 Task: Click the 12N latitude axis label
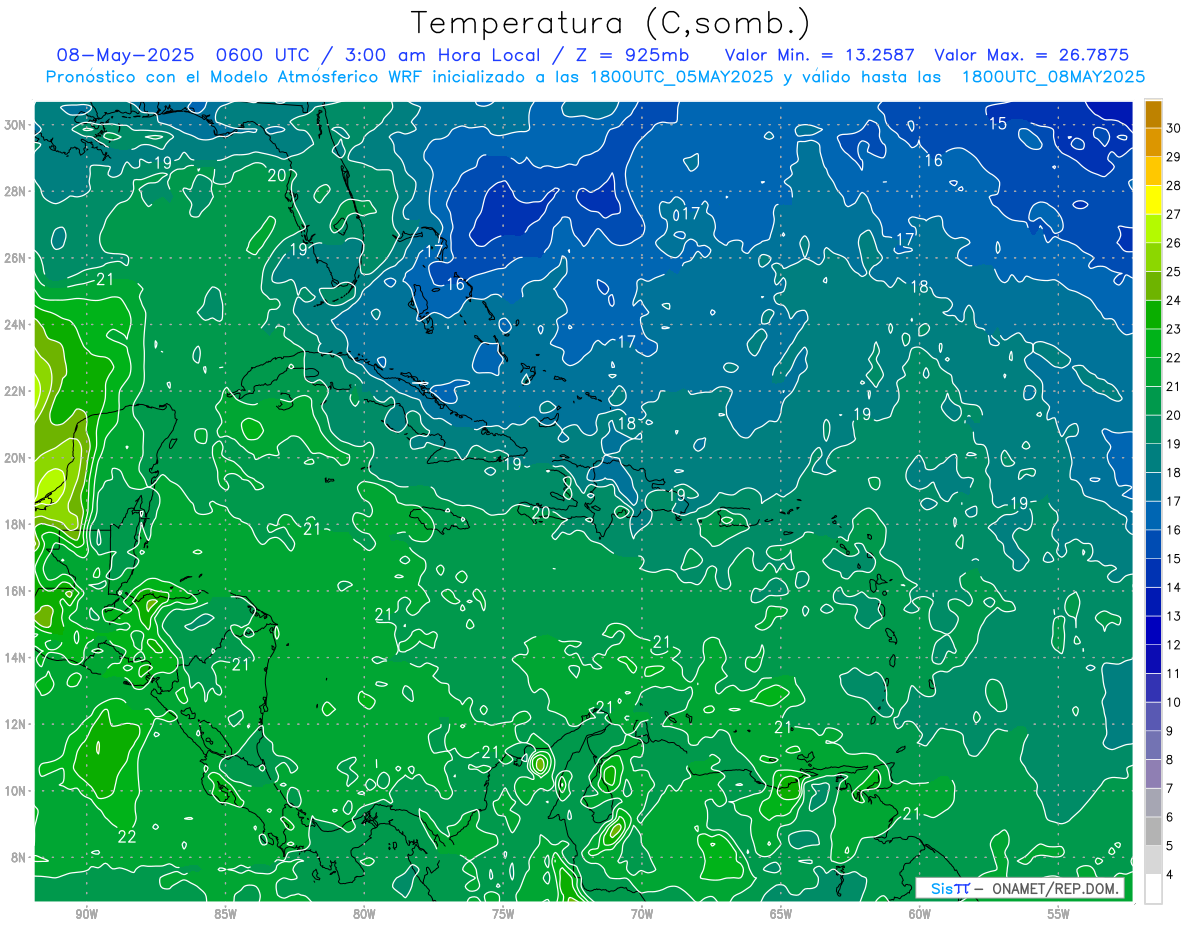16,724
